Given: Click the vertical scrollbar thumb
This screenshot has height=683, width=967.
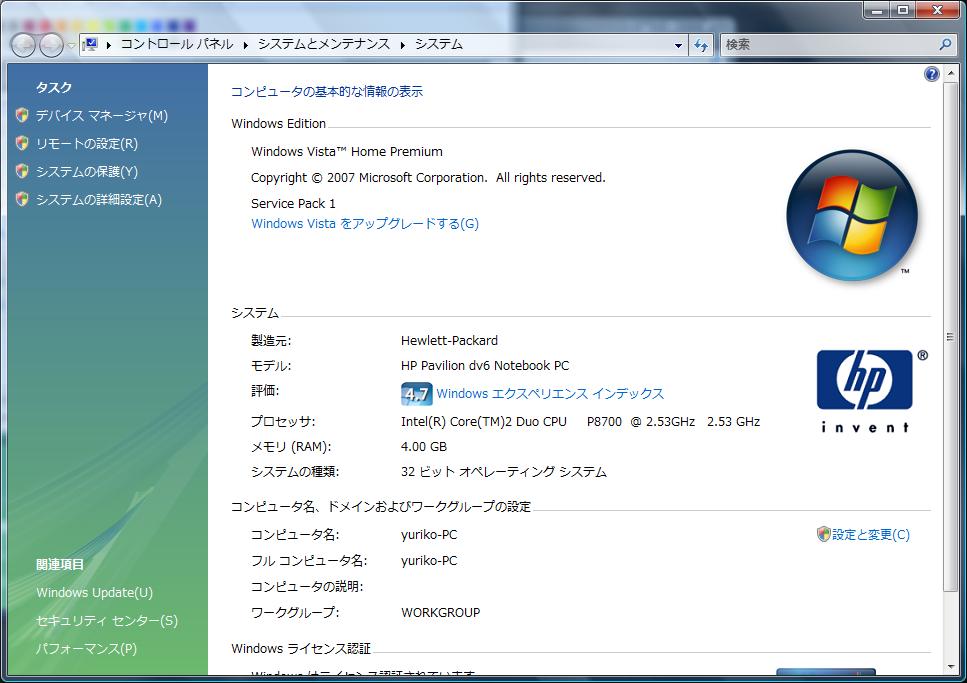Looking at the screenshot, I should point(950,336).
